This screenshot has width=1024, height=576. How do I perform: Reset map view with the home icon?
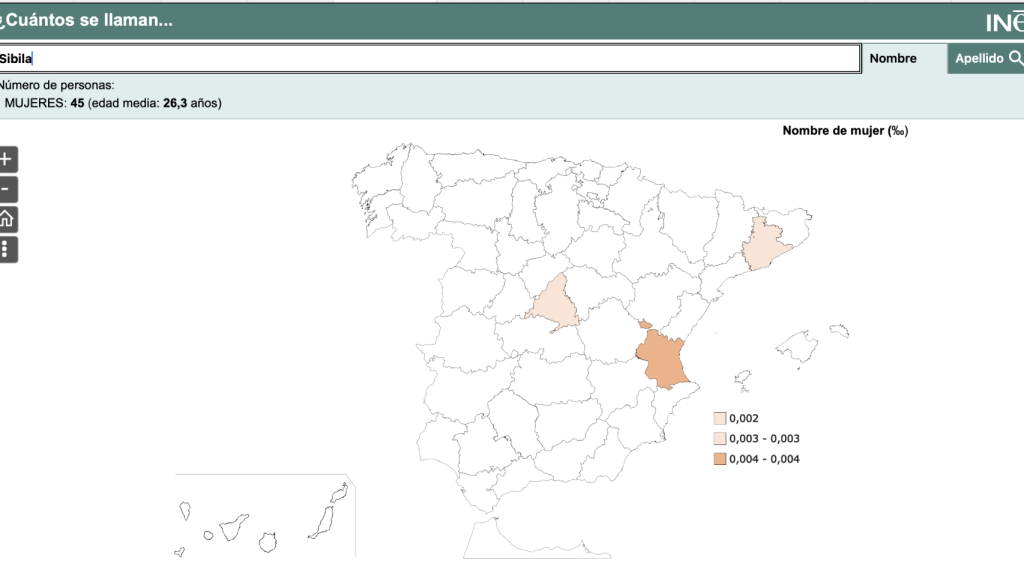pyautogui.click(x=7, y=219)
